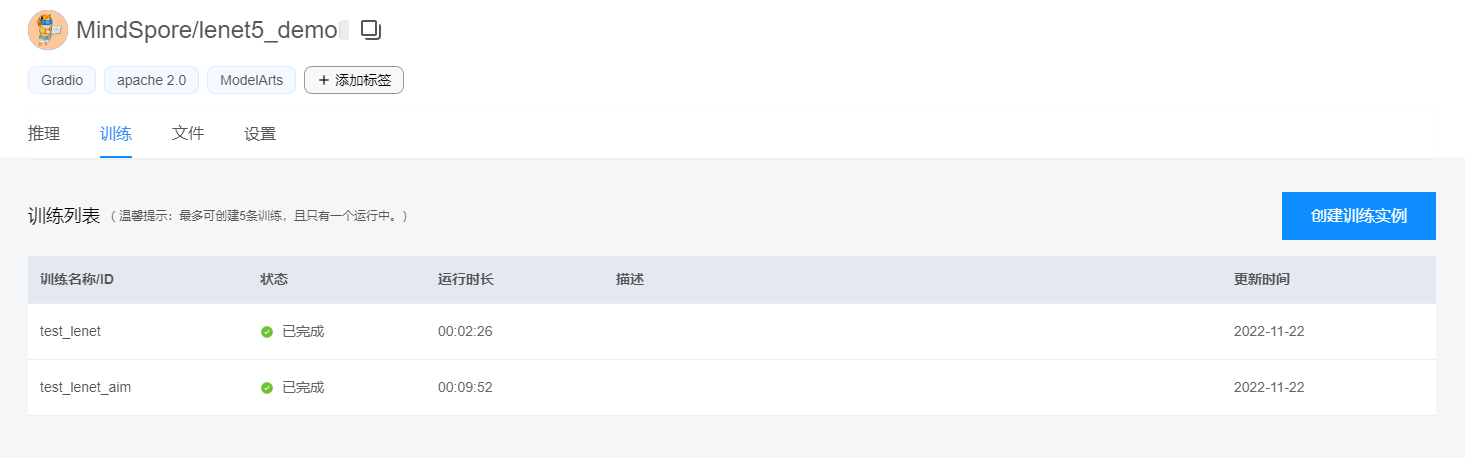Click the 创建训练实例 button

[1358, 216]
